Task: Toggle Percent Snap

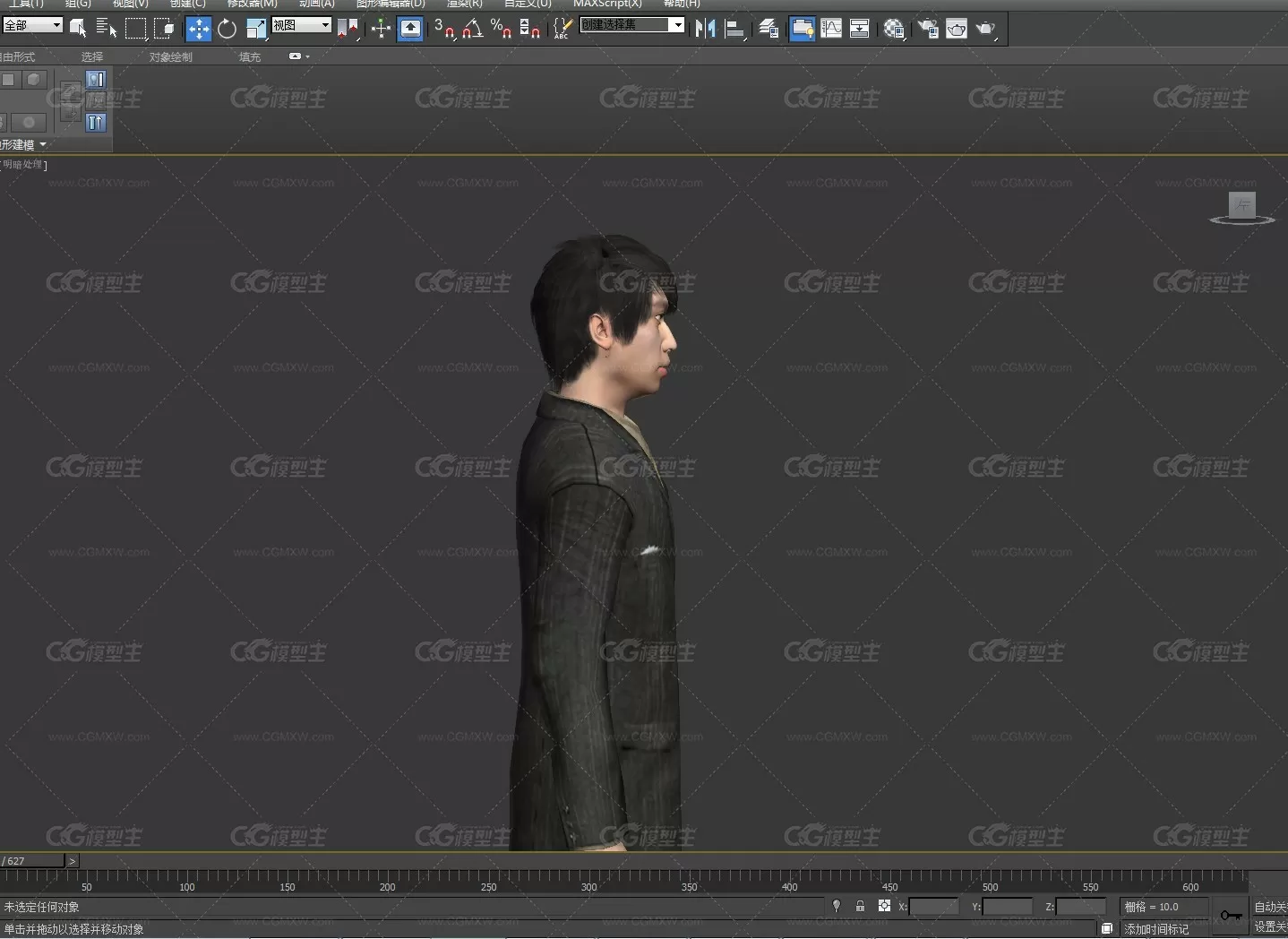Action: (502, 29)
